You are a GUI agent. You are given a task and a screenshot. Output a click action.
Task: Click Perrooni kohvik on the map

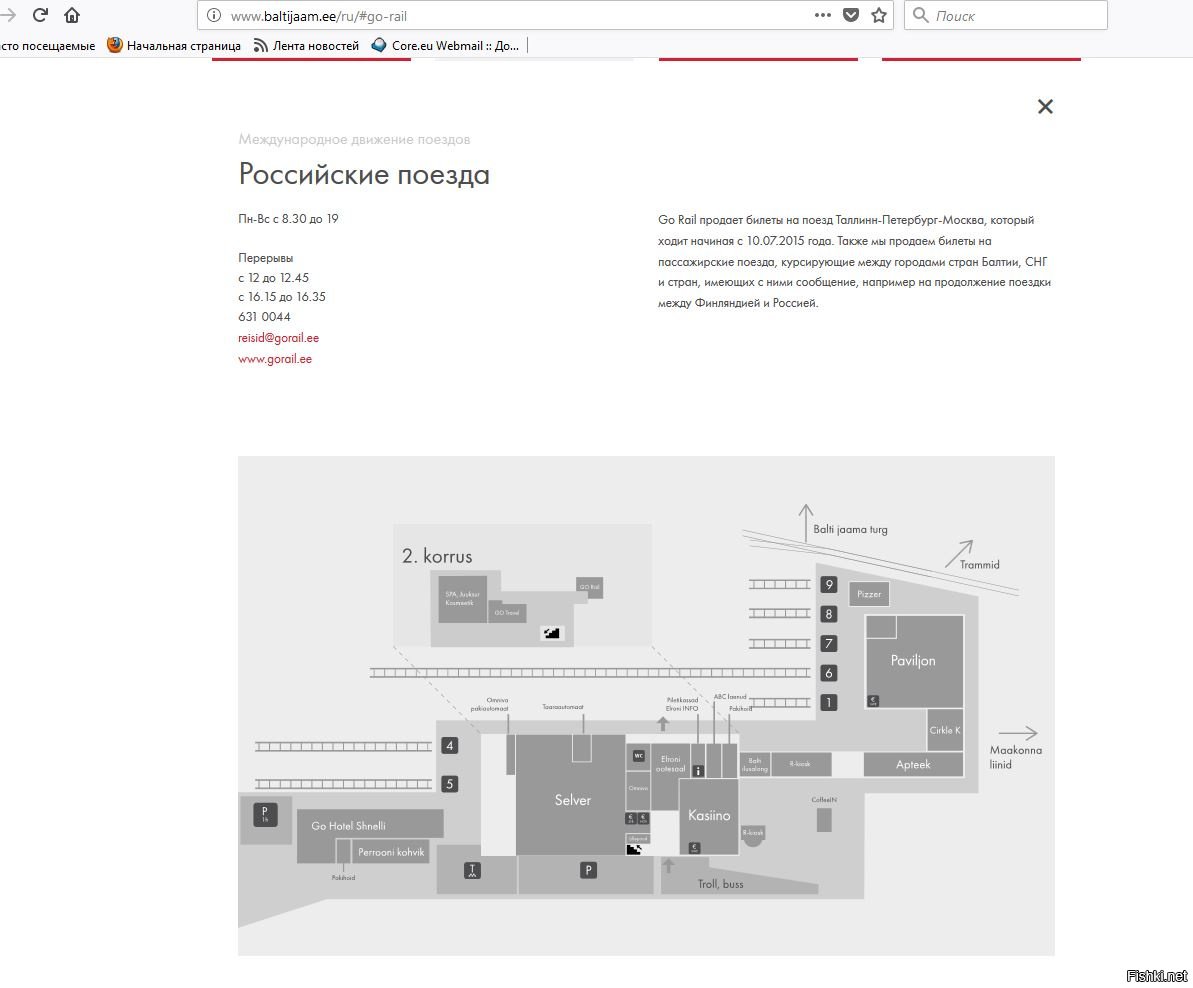tap(391, 852)
